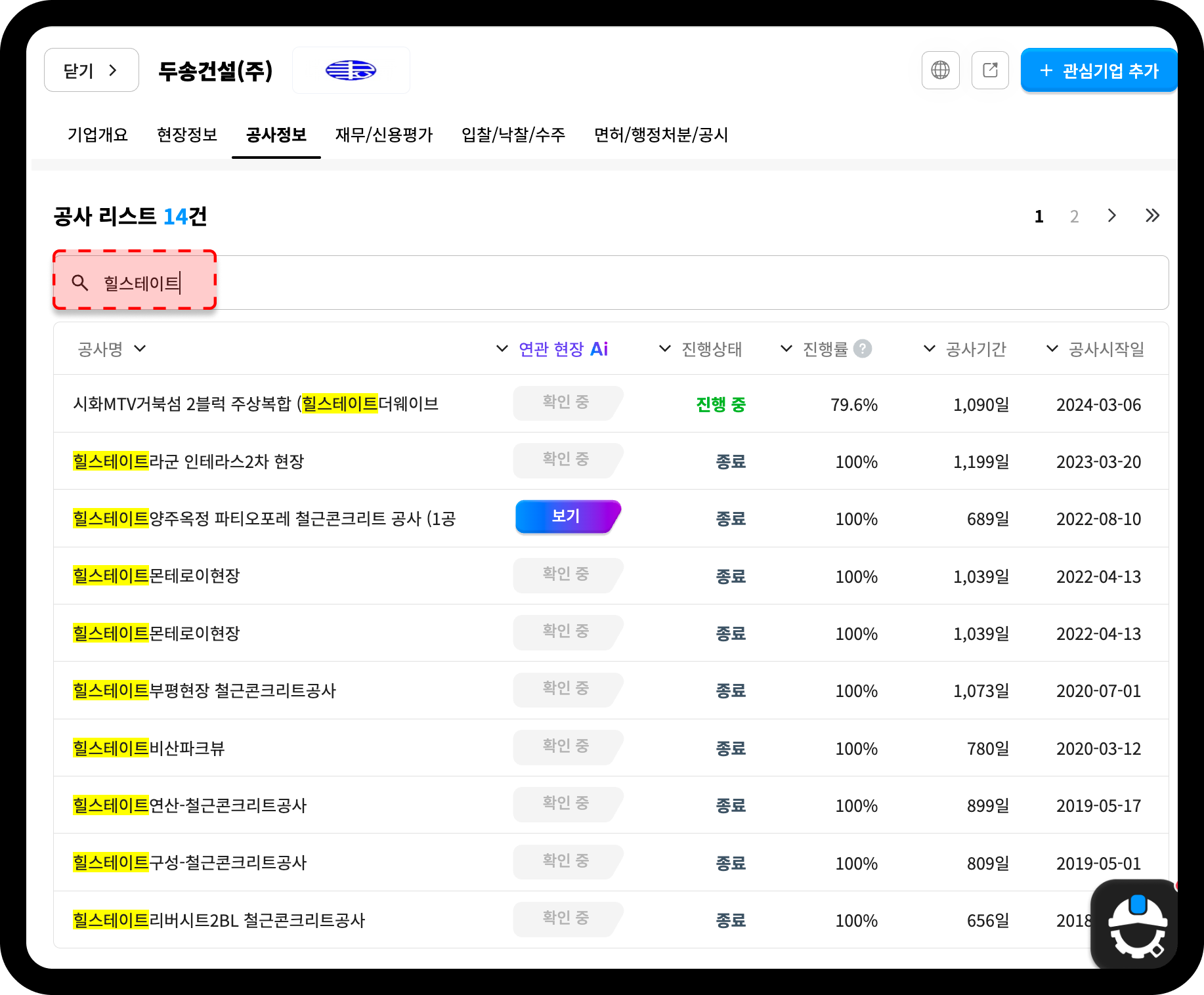Viewport: 1204px width, 995px height.
Task: Click the 닫기 close panel button
Action: tap(91, 70)
